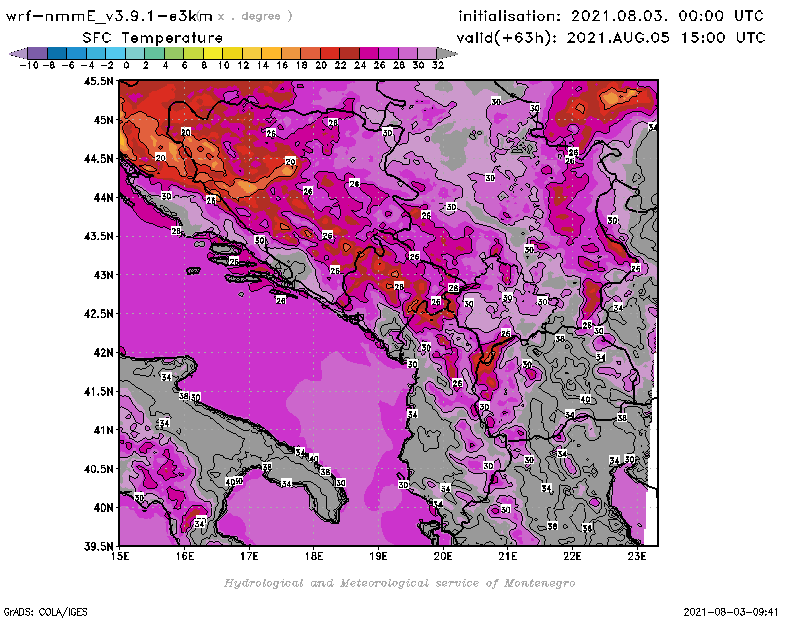Click the legend swatch between 20 and 22
This screenshot has height=618, width=800.
(330, 53)
